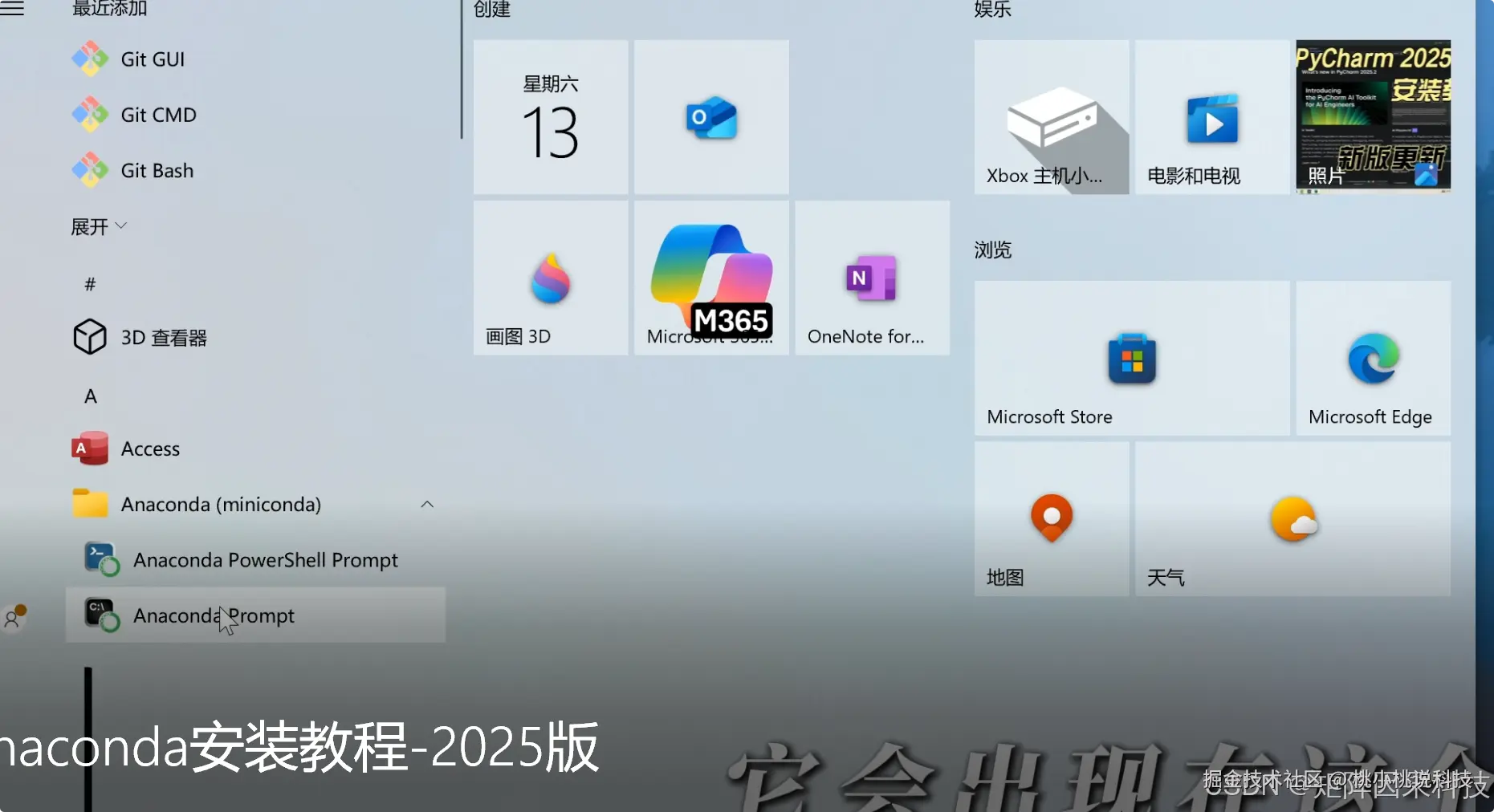
Task: Open the 天气 weather tile
Action: [1292, 519]
